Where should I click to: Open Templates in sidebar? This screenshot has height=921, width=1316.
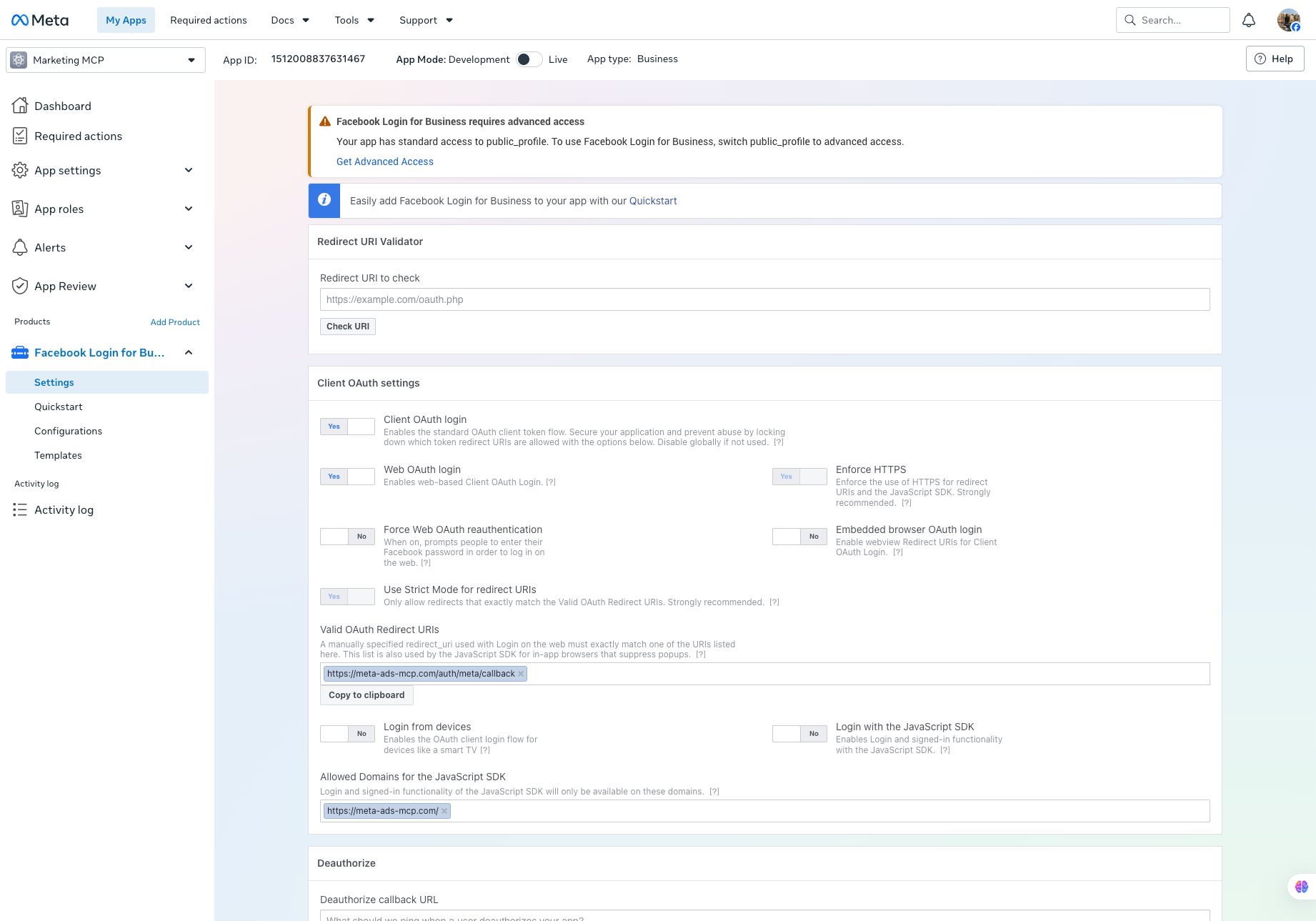pos(59,455)
